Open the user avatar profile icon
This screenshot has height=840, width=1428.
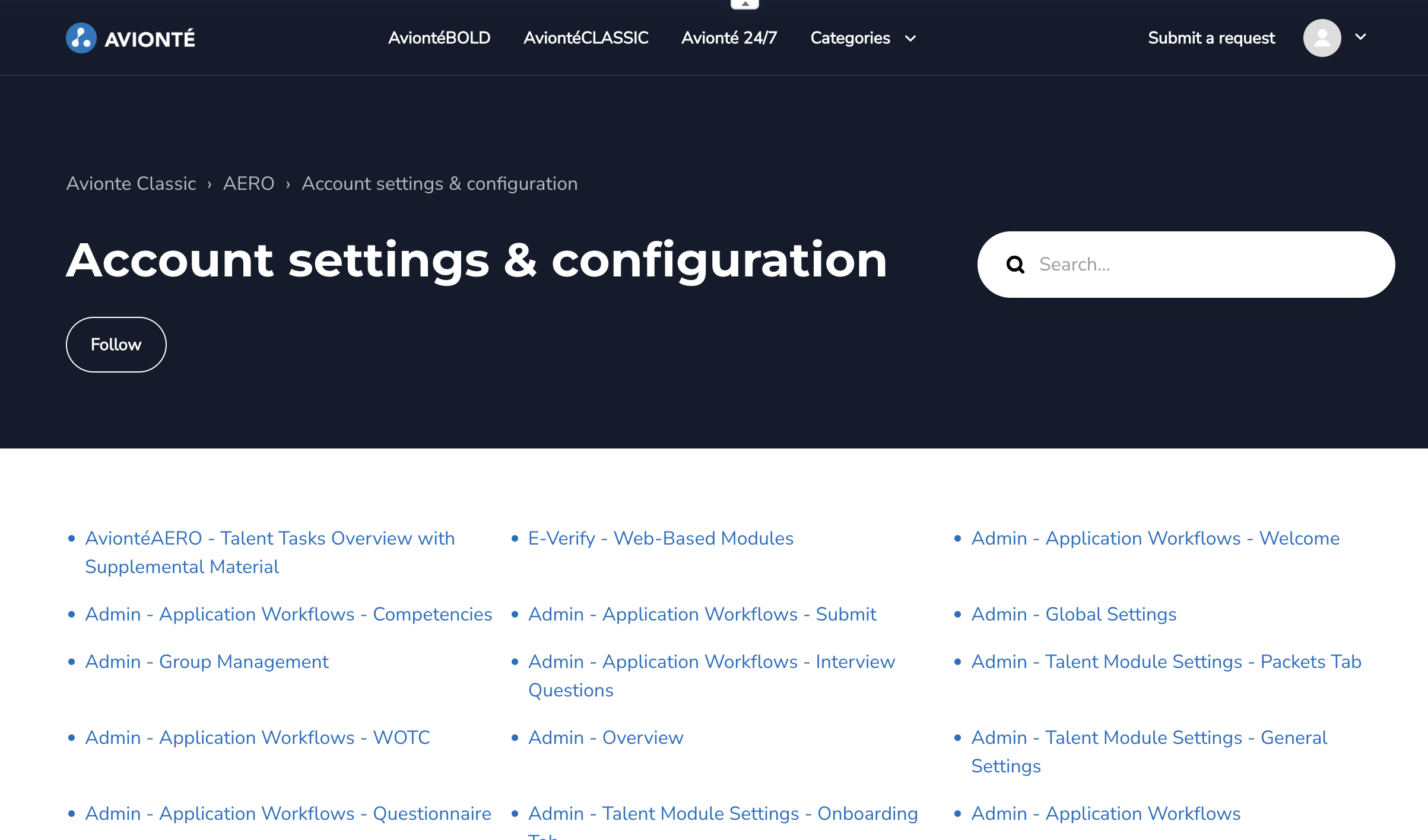tap(1322, 38)
